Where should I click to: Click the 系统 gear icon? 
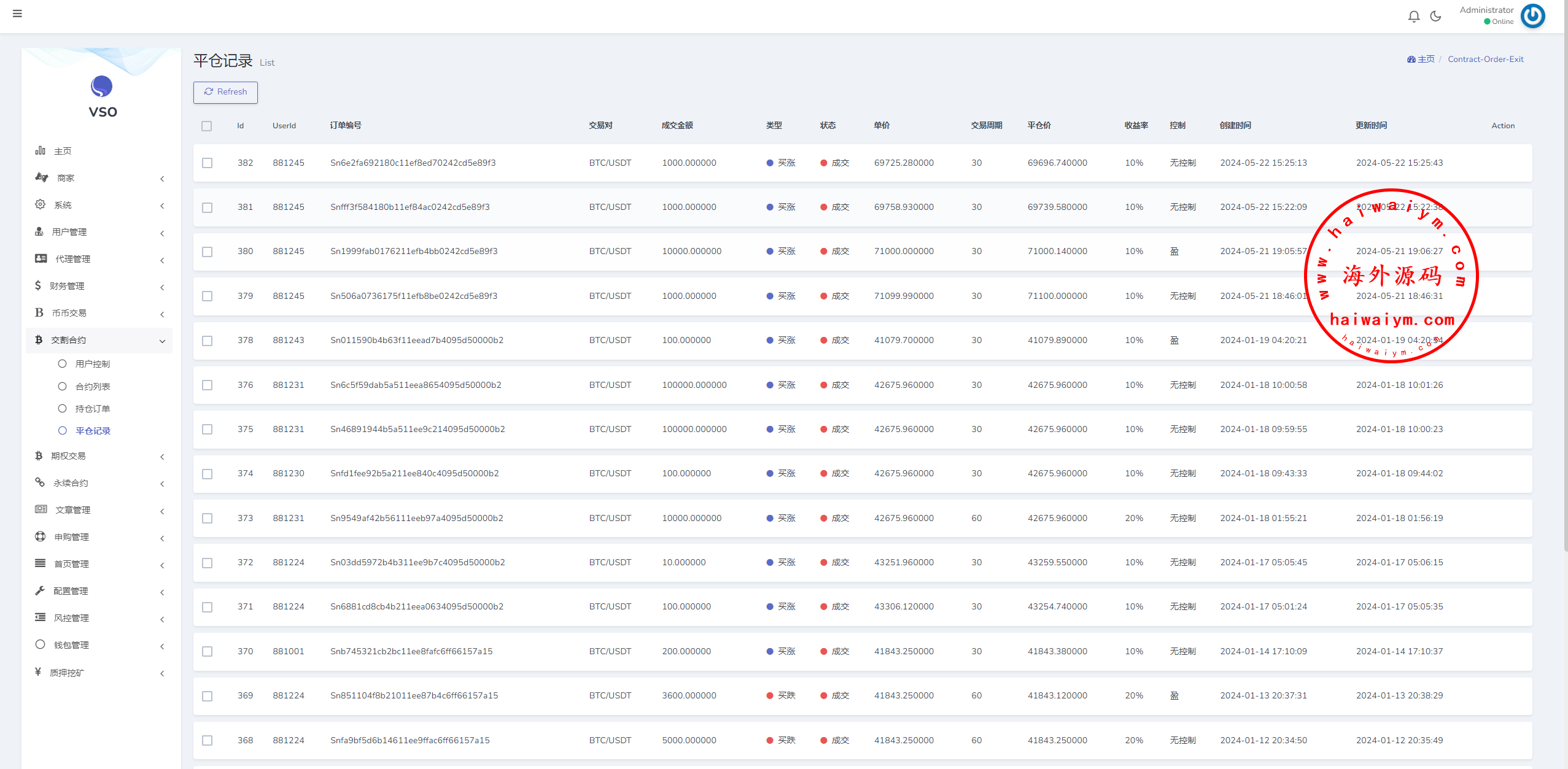coord(41,204)
